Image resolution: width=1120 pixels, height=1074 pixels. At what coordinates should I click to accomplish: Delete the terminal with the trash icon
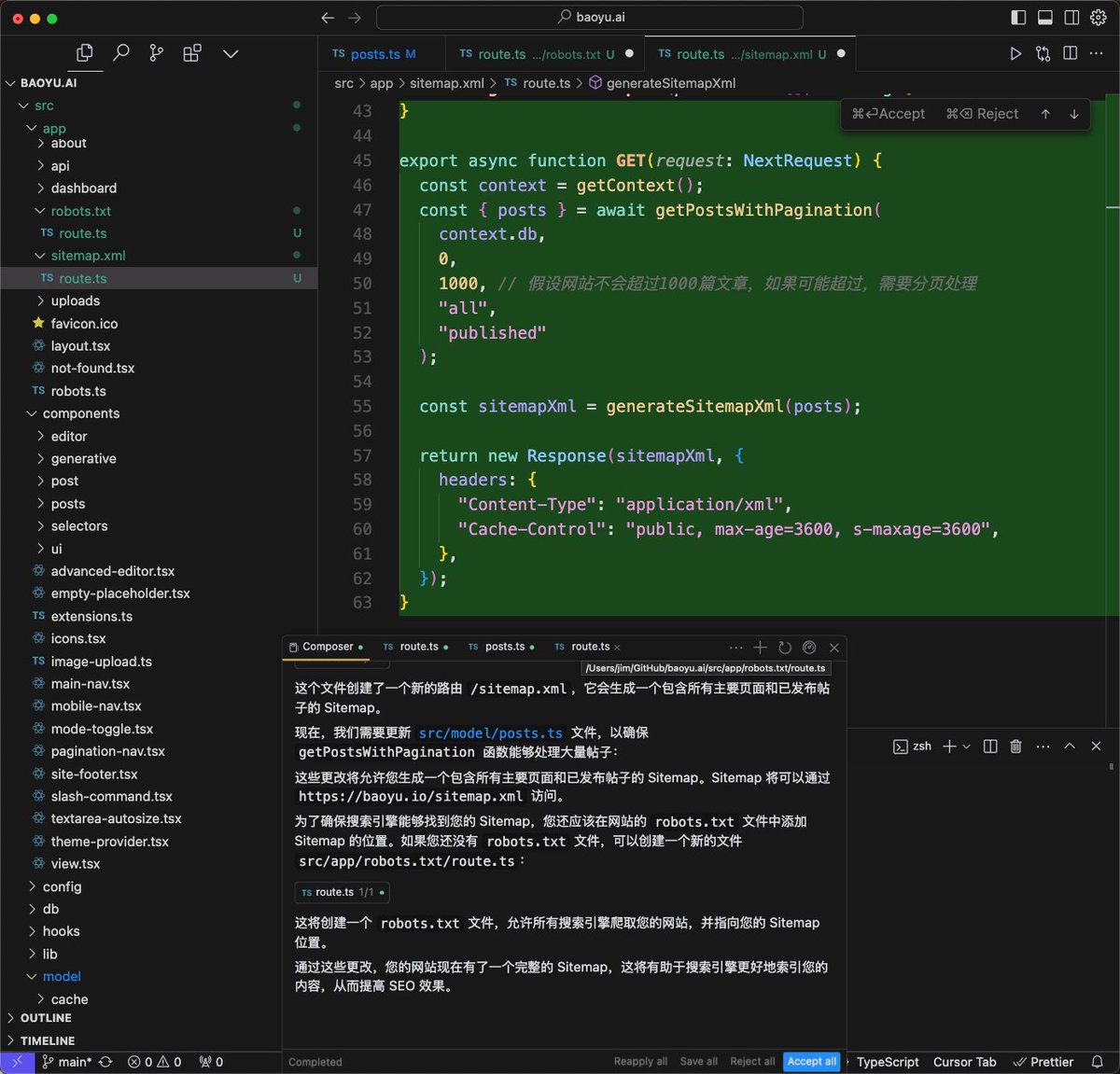[x=1016, y=746]
